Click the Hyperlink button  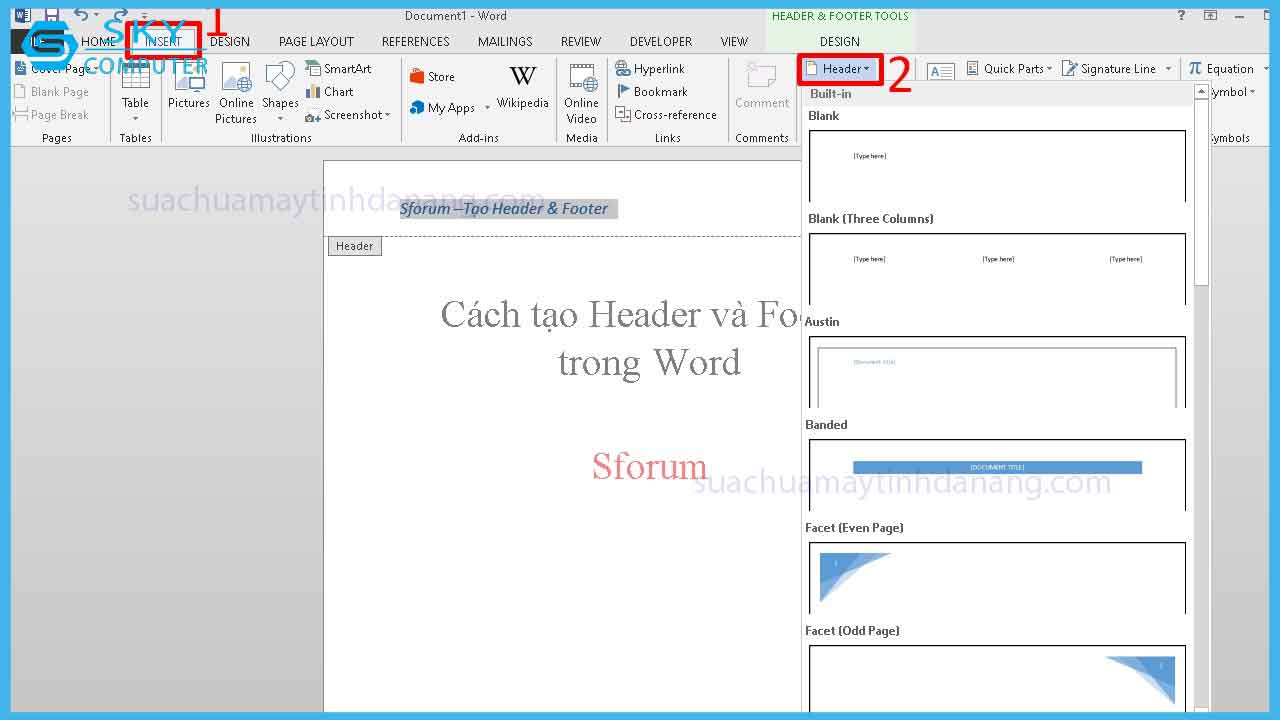click(x=650, y=69)
